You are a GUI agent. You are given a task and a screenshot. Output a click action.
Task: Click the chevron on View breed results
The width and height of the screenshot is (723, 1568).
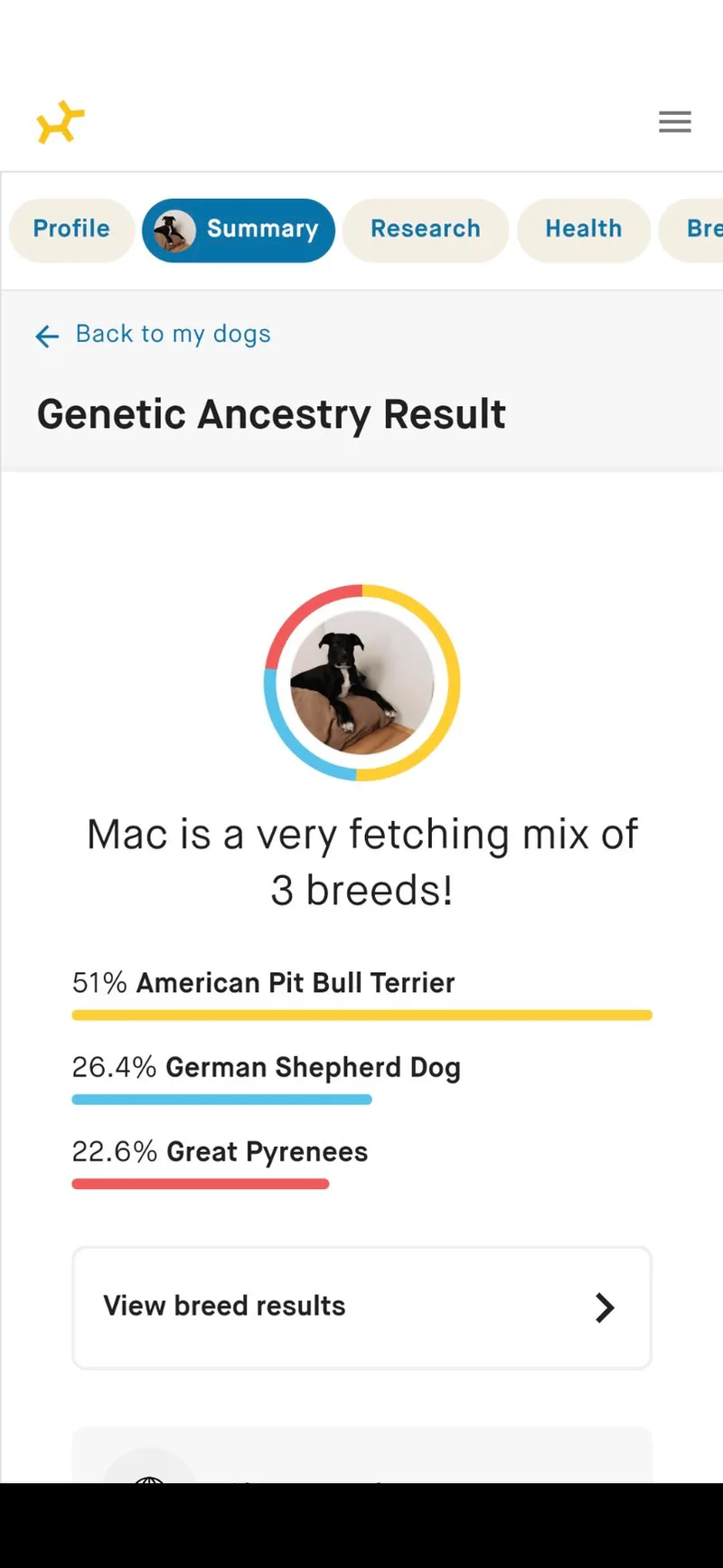[605, 1308]
